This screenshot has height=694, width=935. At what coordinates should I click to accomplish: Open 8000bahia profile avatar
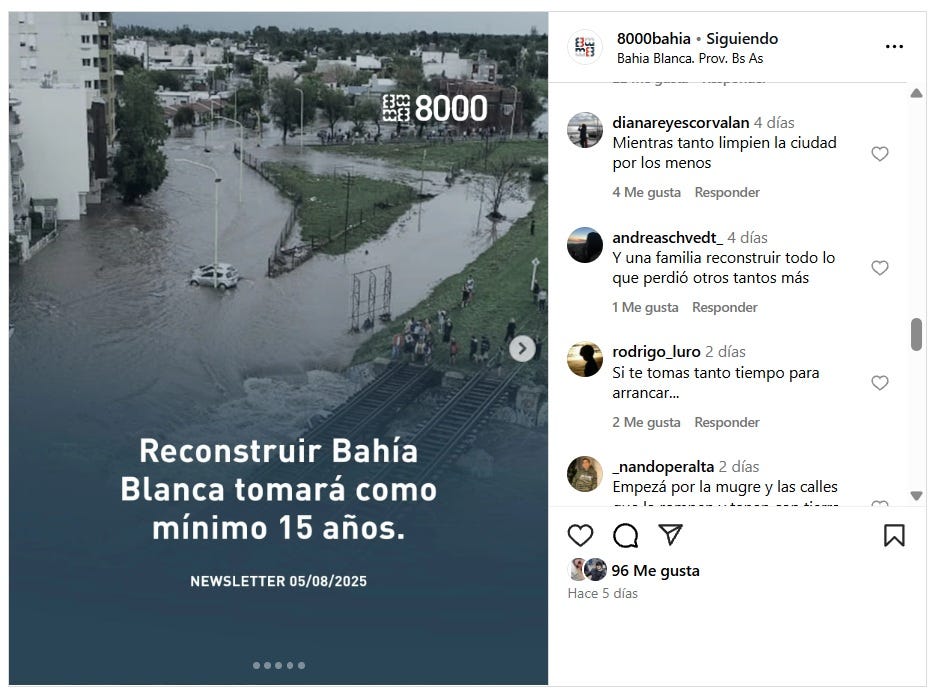click(x=584, y=47)
